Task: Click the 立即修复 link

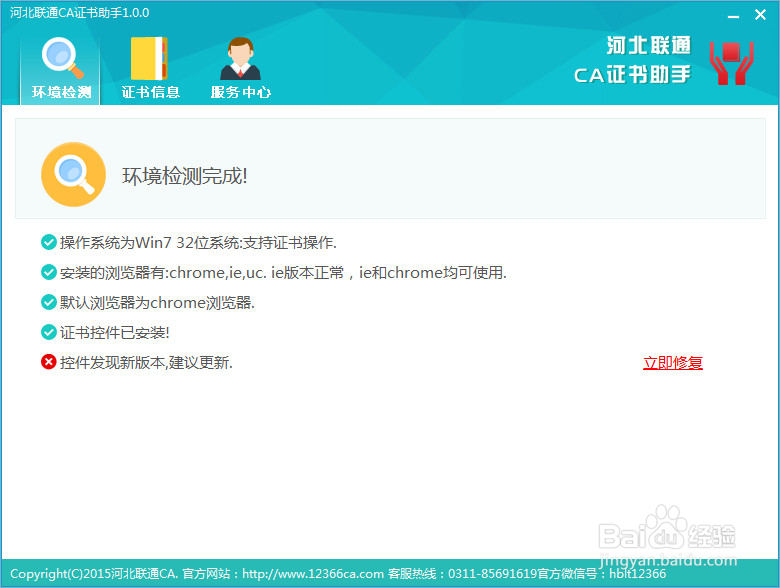Action: (x=673, y=363)
